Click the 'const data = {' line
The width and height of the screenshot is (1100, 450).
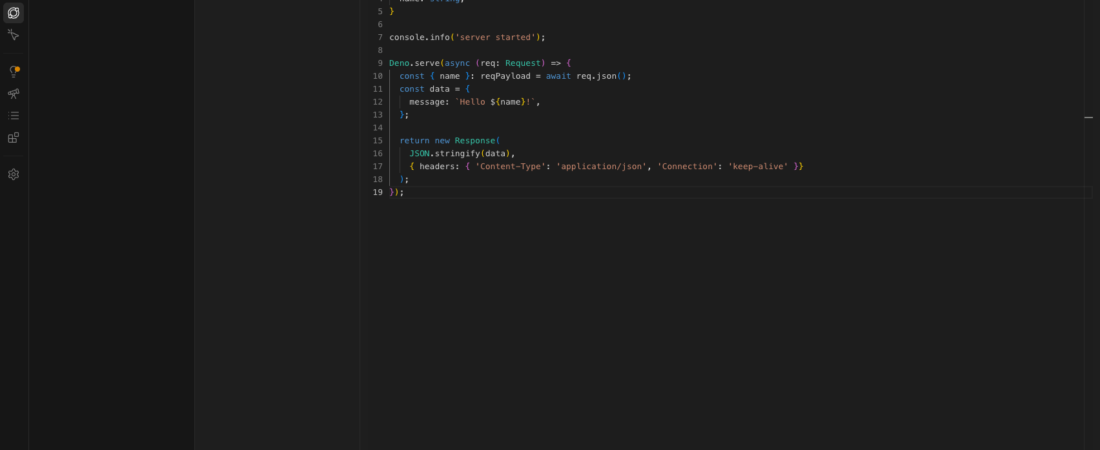point(435,89)
